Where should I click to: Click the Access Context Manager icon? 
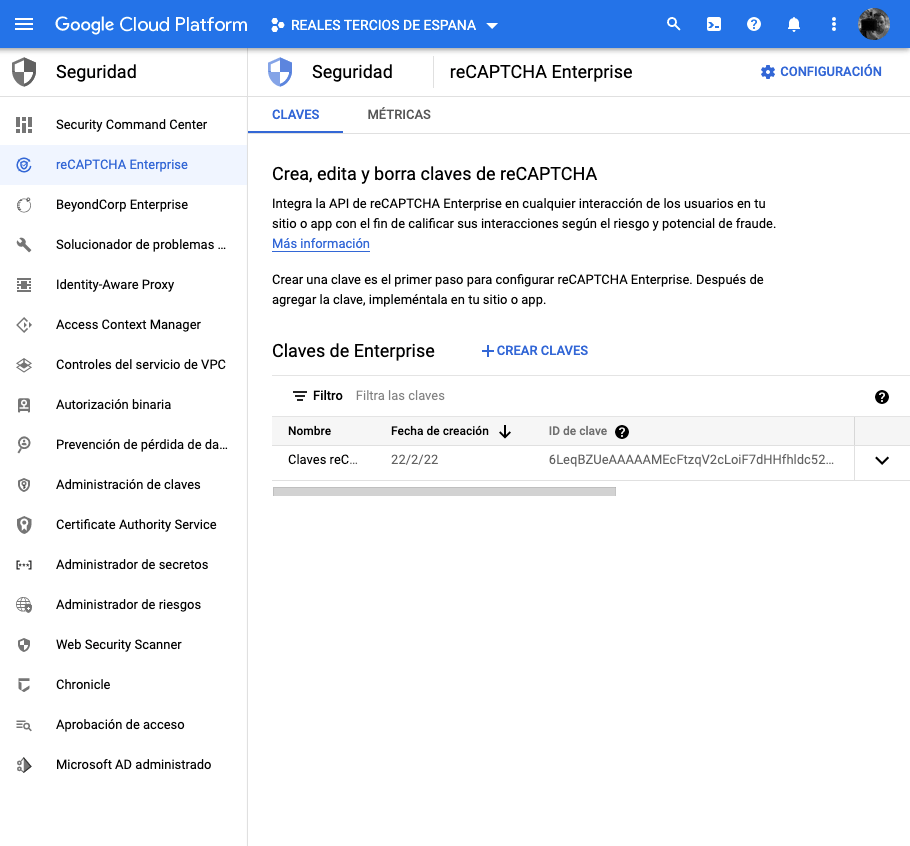[24, 325]
